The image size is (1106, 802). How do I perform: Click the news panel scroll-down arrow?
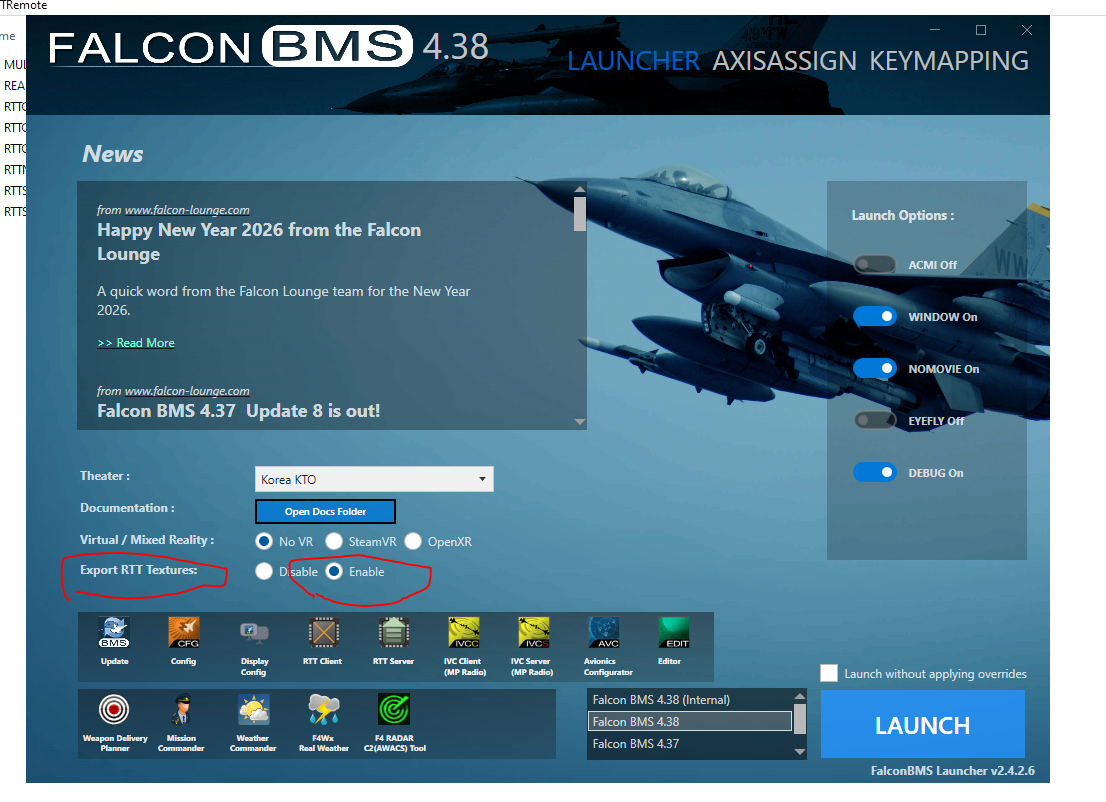(x=580, y=422)
